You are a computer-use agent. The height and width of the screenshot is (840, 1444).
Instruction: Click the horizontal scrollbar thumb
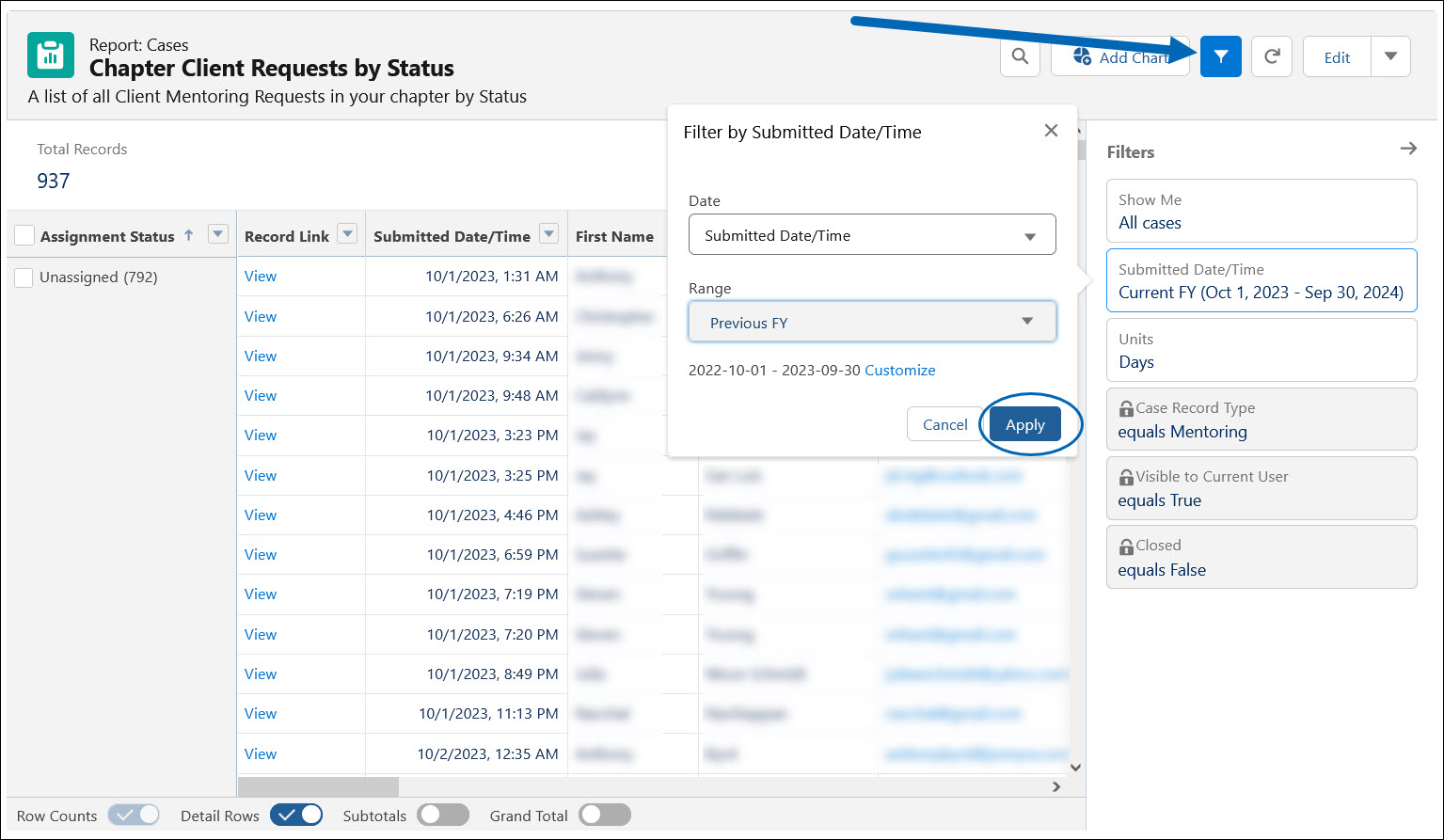[x=318, y=786]
